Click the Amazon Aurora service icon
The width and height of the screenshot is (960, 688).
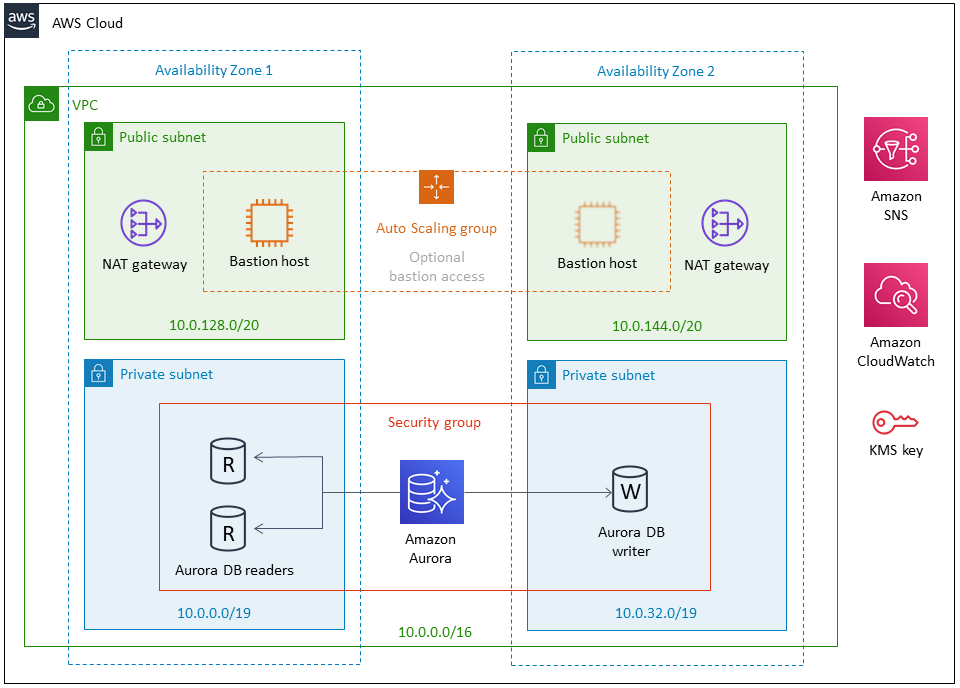click(x=432, y=492)
